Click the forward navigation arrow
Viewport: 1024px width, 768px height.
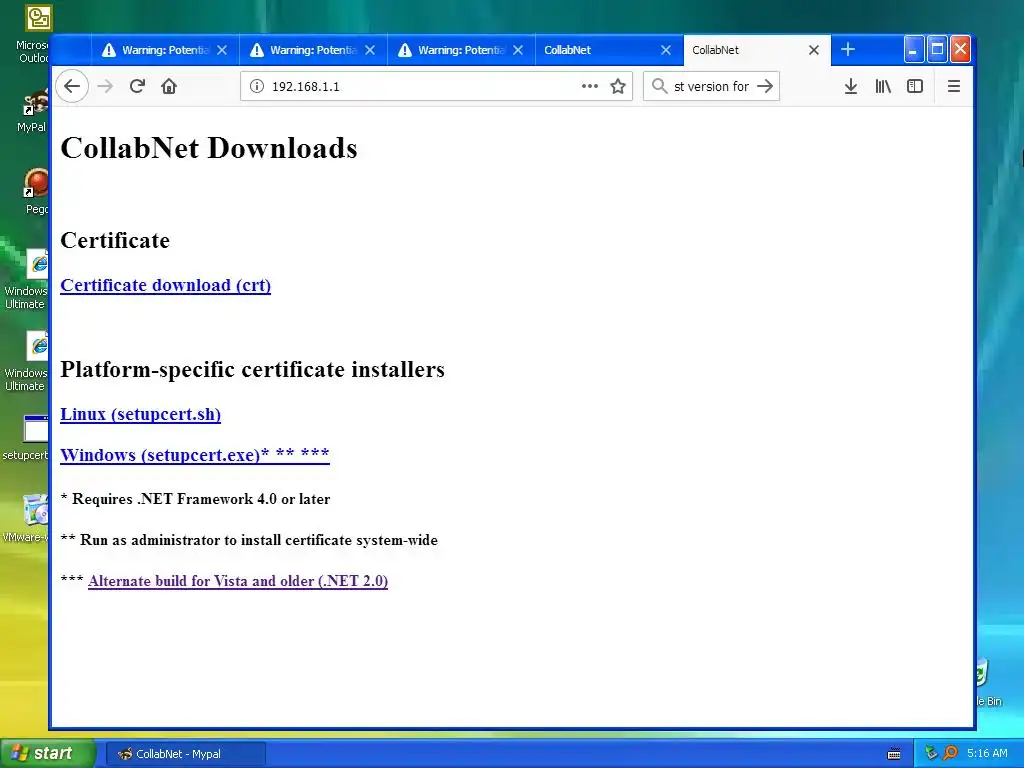[105, 86]
